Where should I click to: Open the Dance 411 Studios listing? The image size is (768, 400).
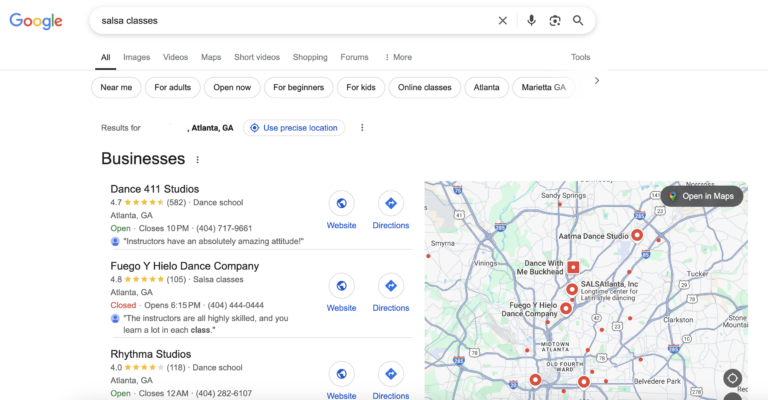[x=155, y=189]
